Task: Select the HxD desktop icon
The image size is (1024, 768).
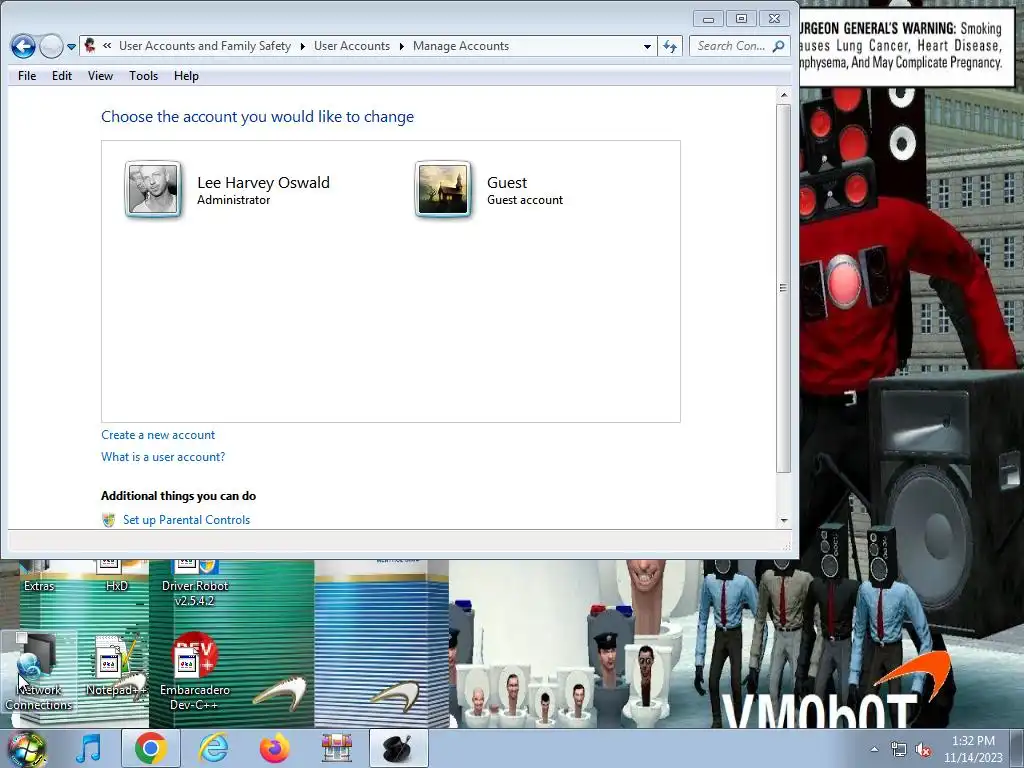Action: [x=116, y=576]
